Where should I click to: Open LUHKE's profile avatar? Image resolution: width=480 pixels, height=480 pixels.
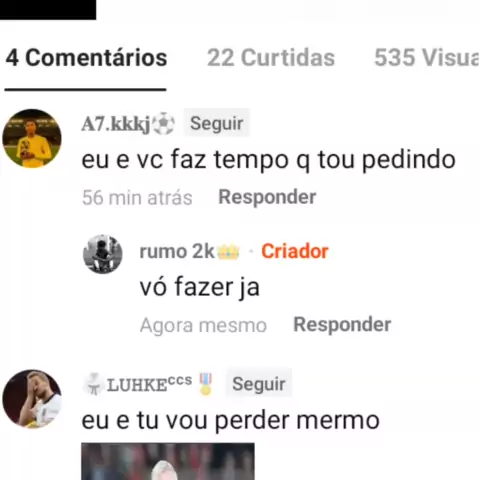(32, 399)
